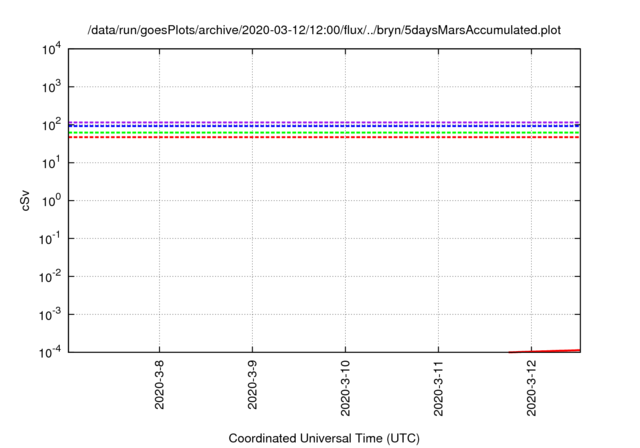Click the 10^1 y-axis tick label
Image resolution: width=640 pixels, height=448 pixels.
click(x=51, y=163)
